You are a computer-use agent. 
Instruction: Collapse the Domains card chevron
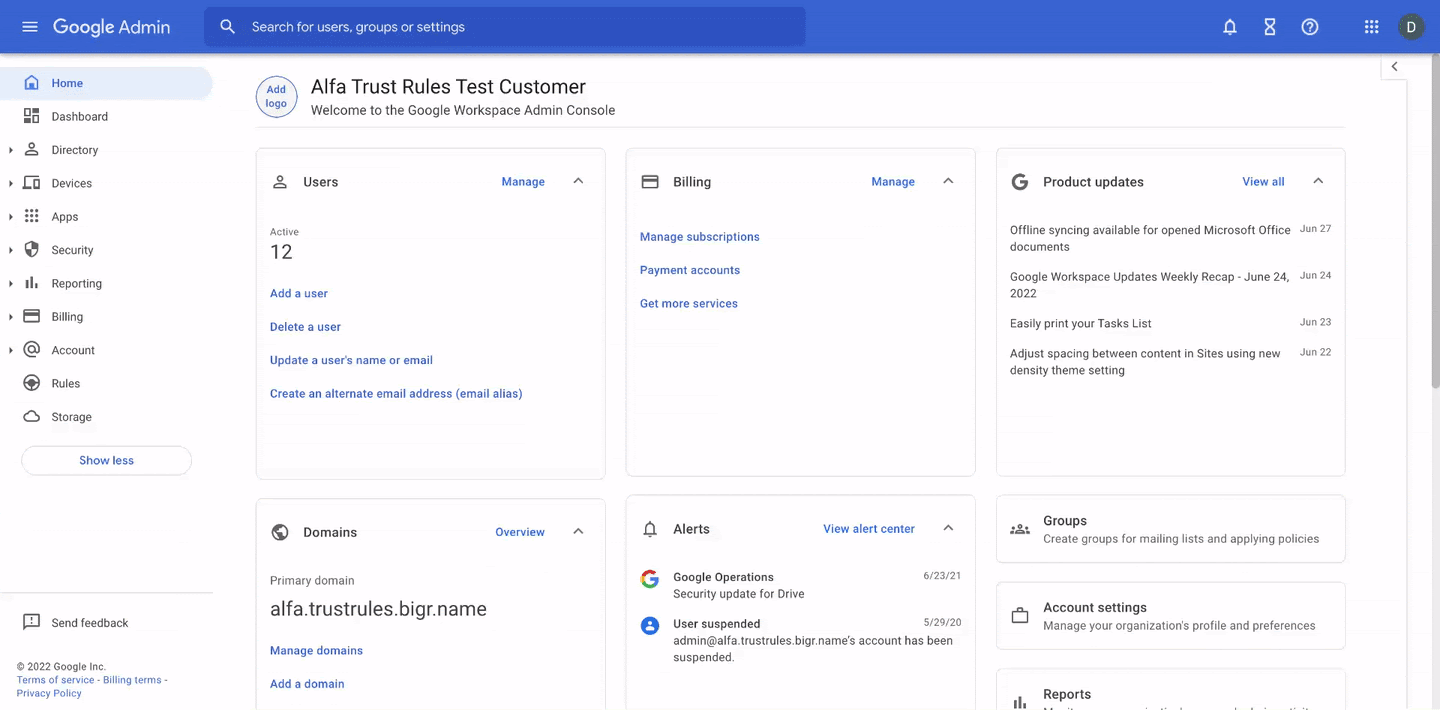(x=578, y=531)
